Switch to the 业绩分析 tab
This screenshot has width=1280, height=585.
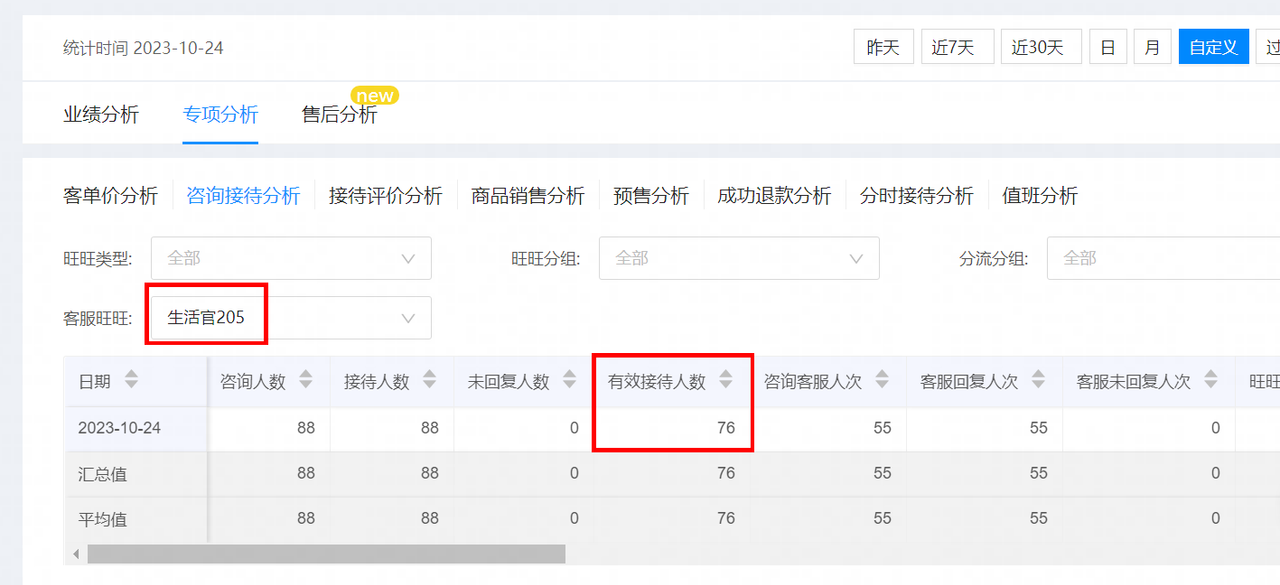click(101, 114)
